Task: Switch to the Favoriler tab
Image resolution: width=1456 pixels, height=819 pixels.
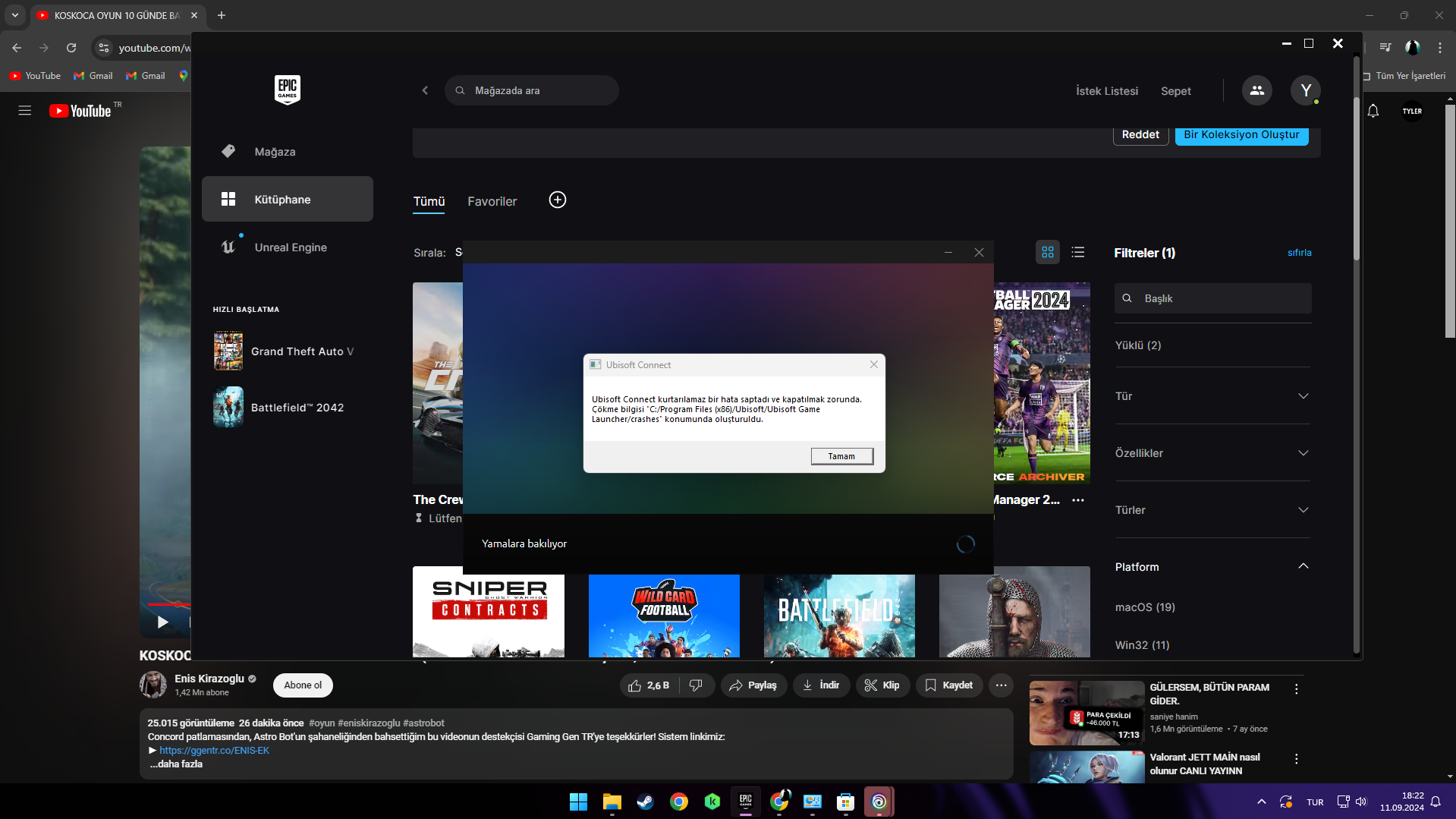Action: 492,201
